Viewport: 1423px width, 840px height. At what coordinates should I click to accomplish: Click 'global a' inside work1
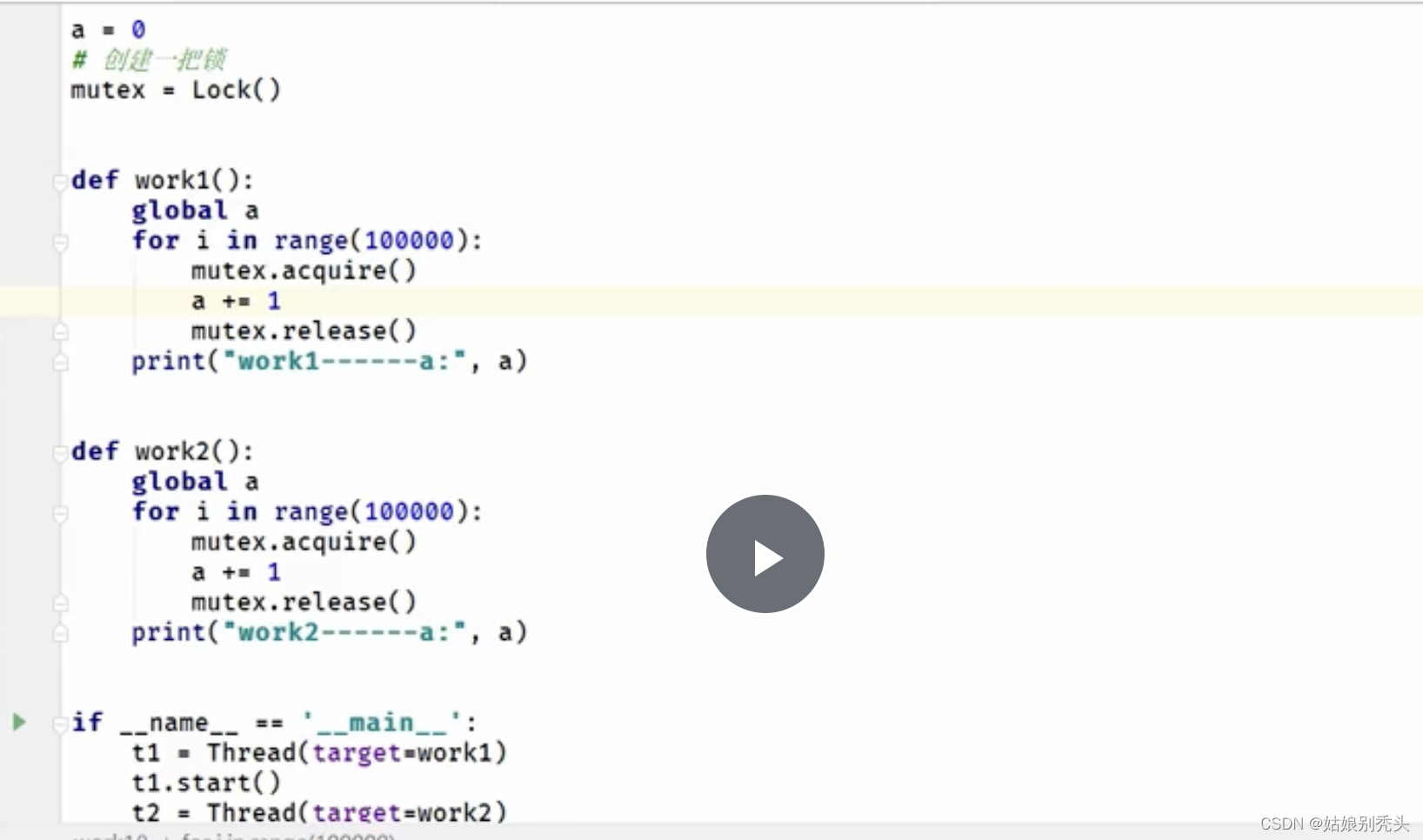coord(195,210)
